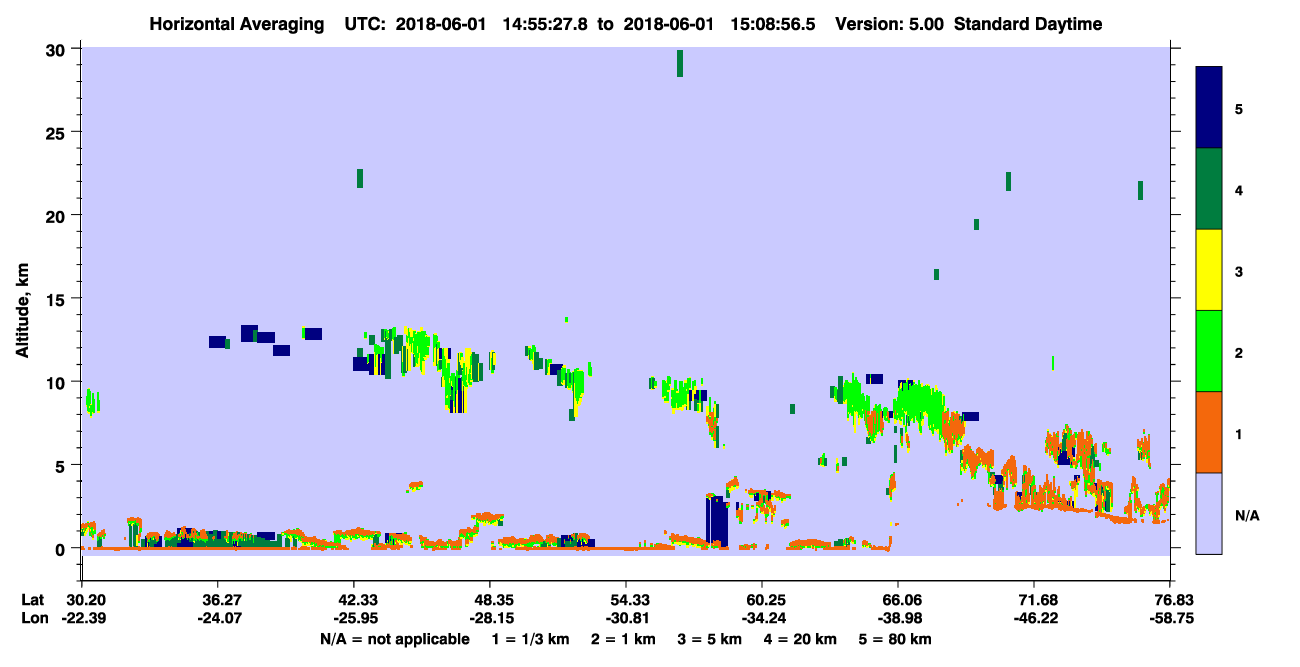The image size is (1300, 667).
Task: Click legend entry '4 = 20 km'
Action: (x=800, y=639)
